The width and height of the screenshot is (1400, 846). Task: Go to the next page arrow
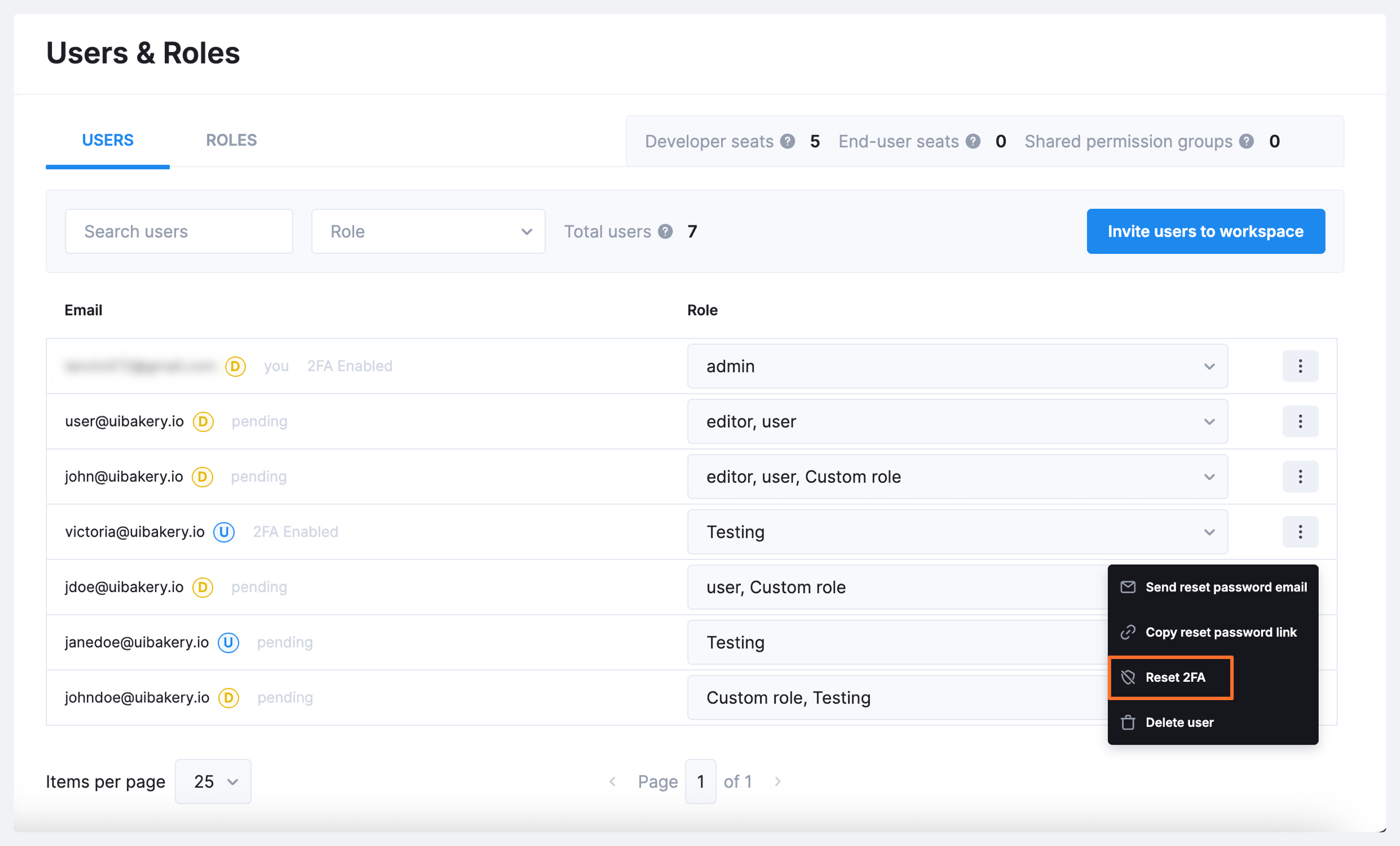coord(778,781)
